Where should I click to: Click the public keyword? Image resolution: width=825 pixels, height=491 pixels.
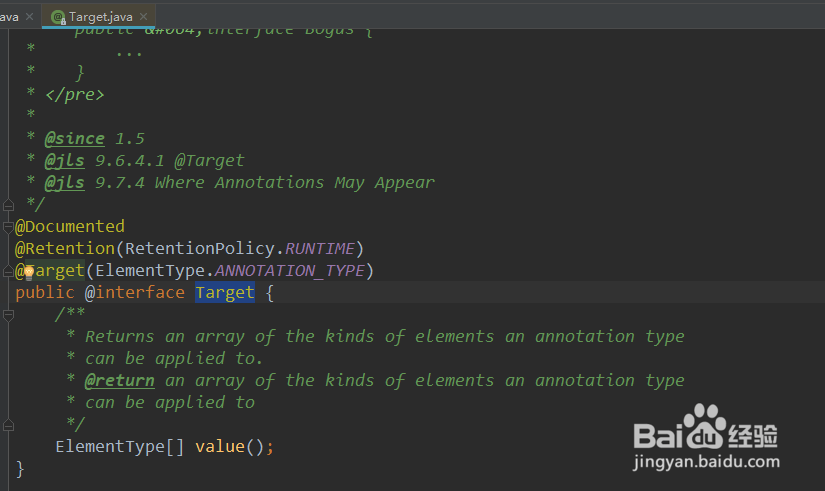coord(45,293)
